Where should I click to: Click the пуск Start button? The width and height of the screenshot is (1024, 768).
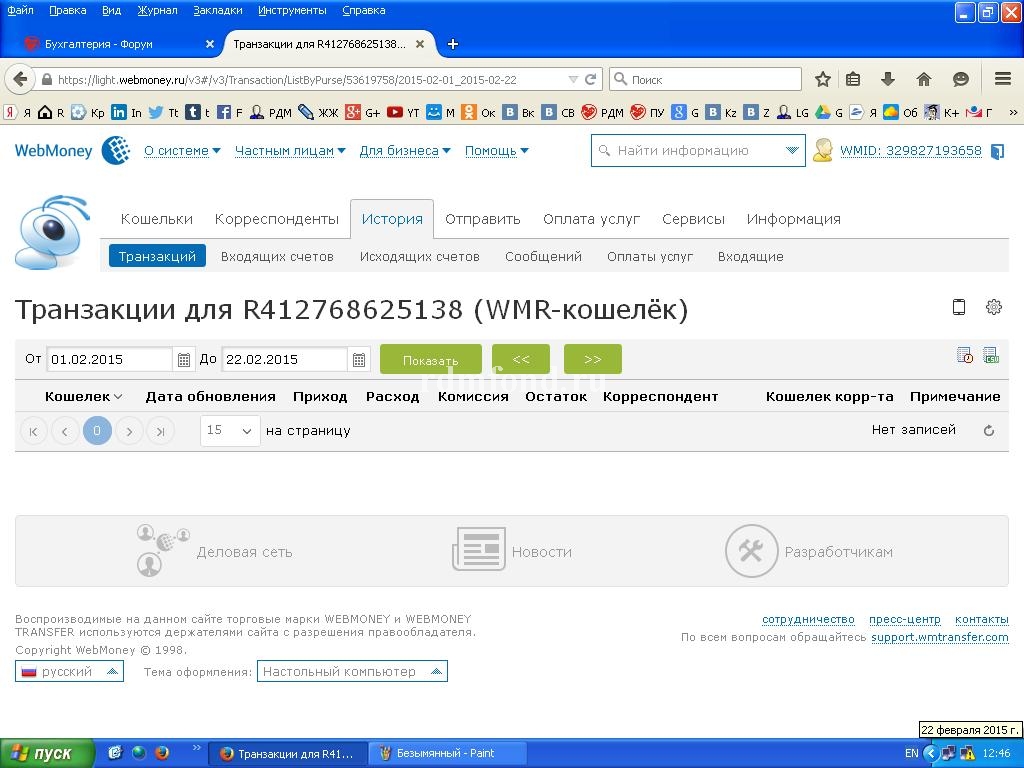pyautogui.click(x=47, y=754)
